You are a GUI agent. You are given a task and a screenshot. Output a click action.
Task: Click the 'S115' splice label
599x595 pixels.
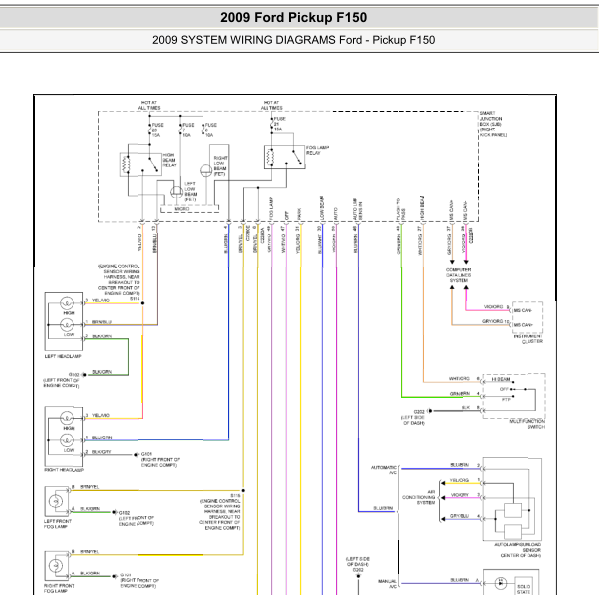[235, 495]
